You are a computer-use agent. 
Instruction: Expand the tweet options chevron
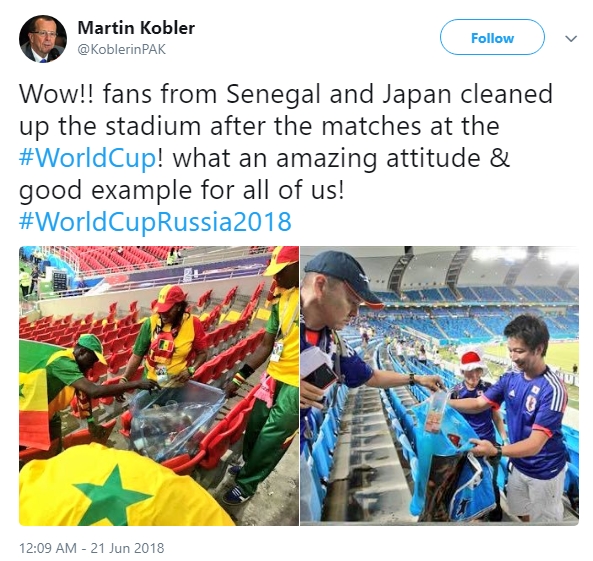(x=571, y=38)
